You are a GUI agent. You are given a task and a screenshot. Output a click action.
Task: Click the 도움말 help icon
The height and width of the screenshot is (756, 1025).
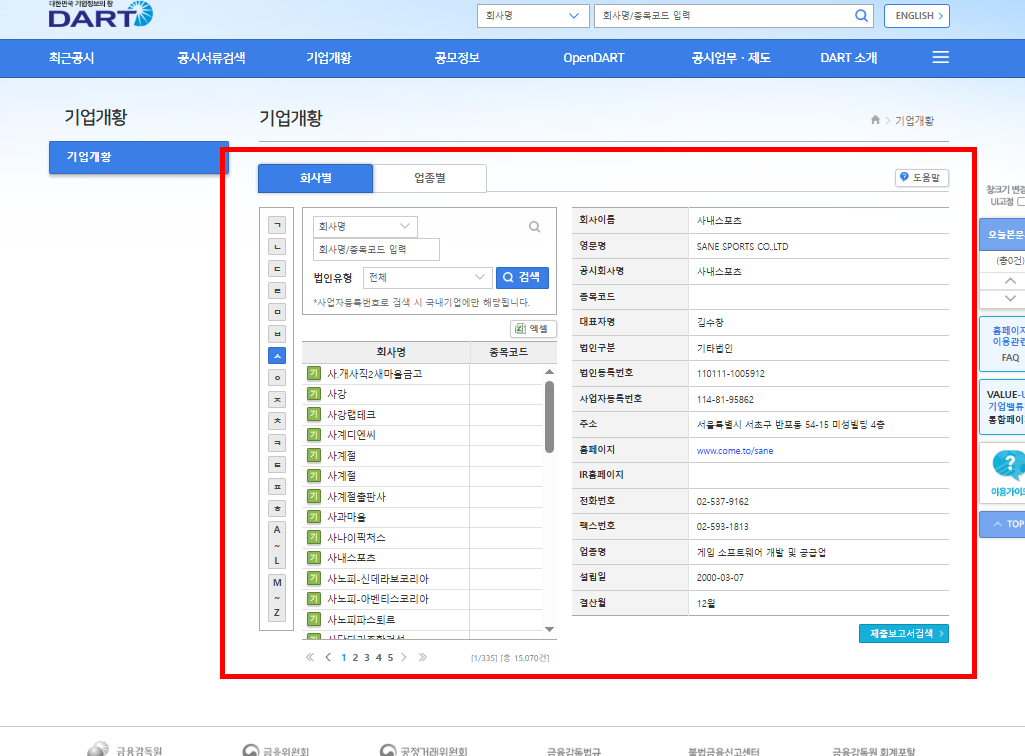tap(903, 176)
